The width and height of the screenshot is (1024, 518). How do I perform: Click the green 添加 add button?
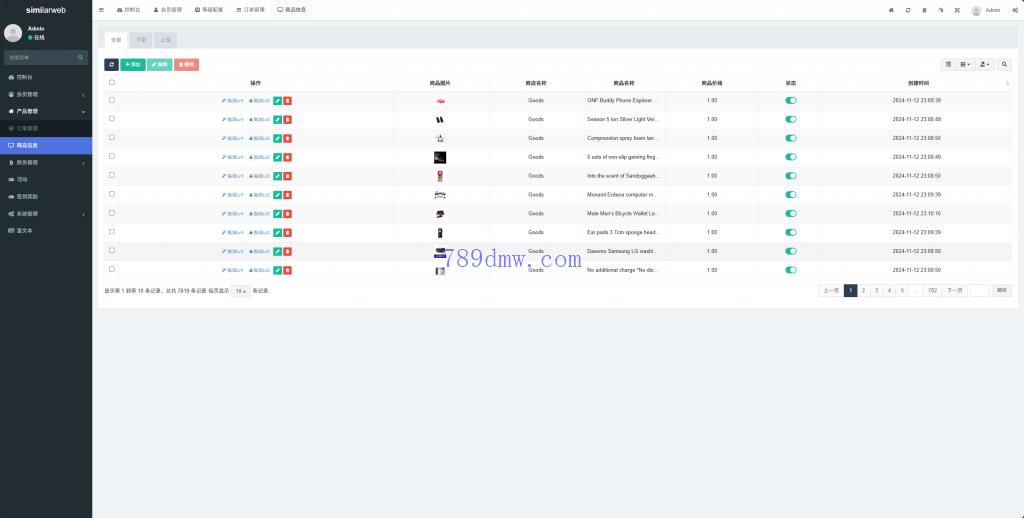click(132, 64)
